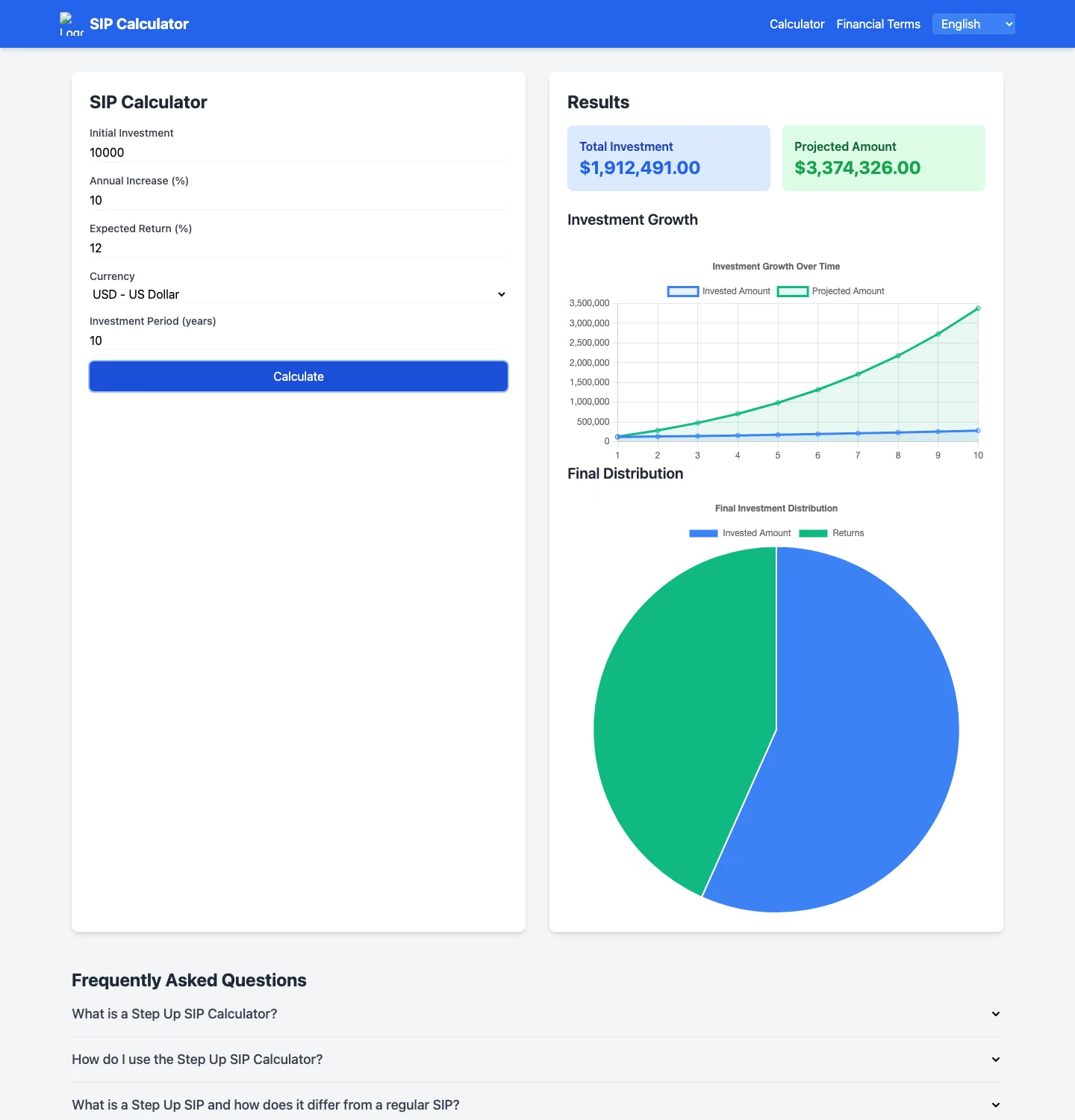The image size is (1075, 1120).
Task: Click the "Investment Growth" heading
Action: [x=632, y=220]
